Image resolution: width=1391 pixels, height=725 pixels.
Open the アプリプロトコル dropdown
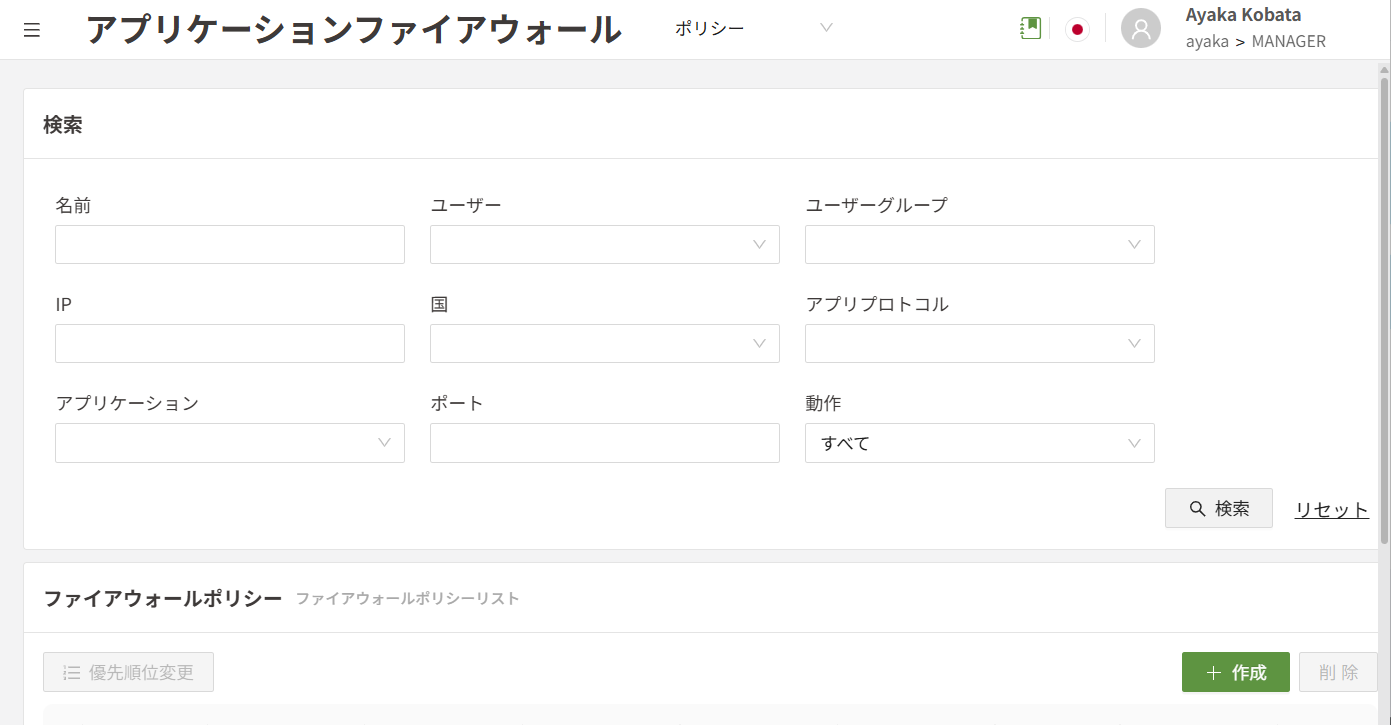coord(979,344)
